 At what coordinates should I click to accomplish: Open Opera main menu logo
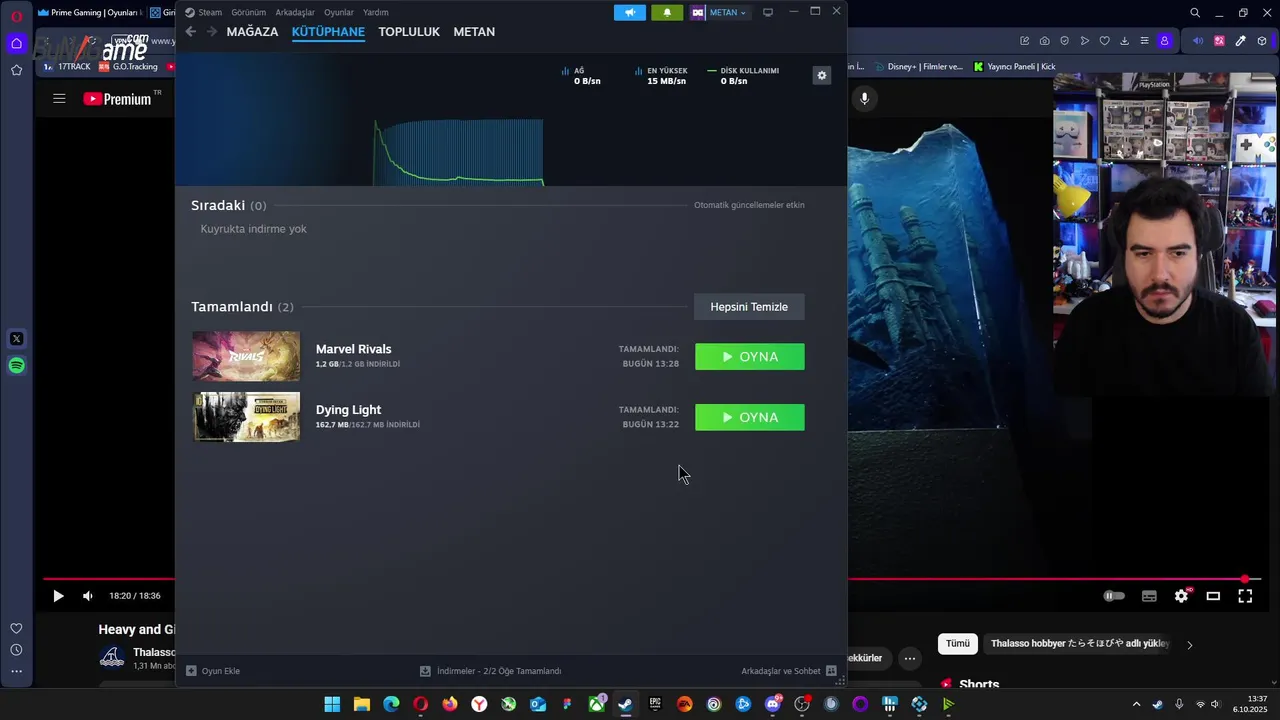[x=16, y=16]
